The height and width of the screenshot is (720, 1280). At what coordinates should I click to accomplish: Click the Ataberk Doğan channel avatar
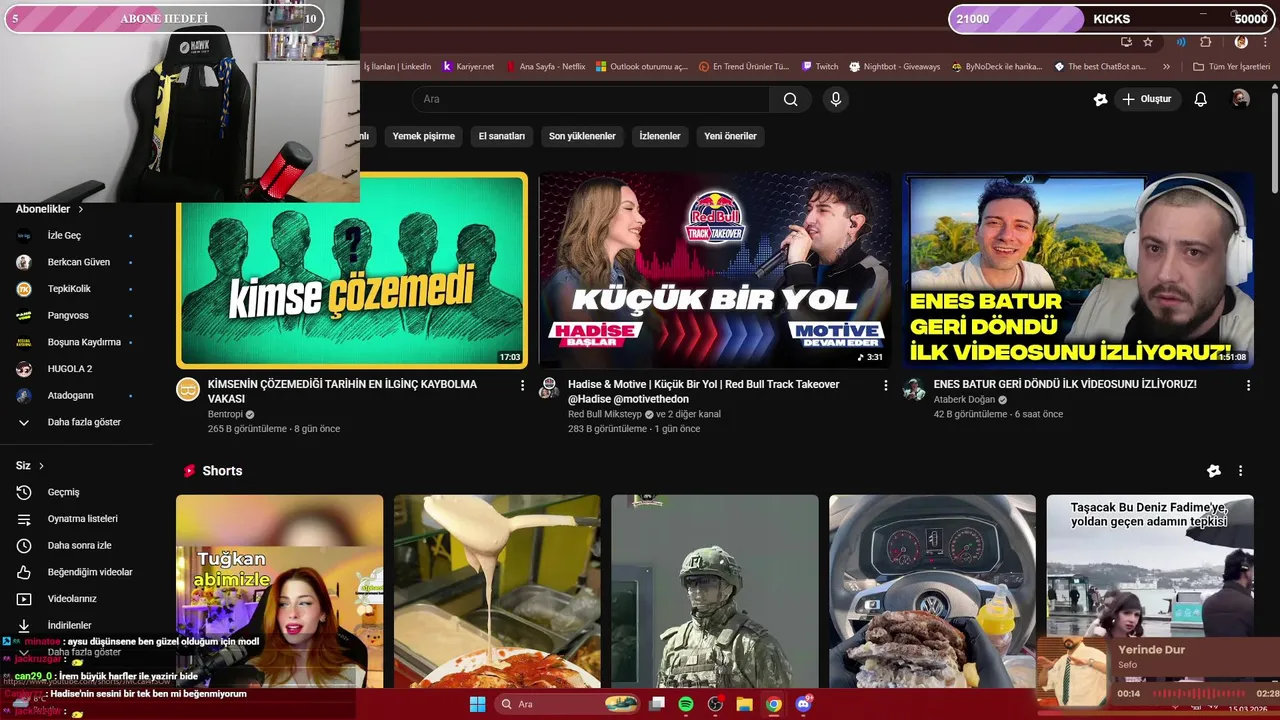914,389
